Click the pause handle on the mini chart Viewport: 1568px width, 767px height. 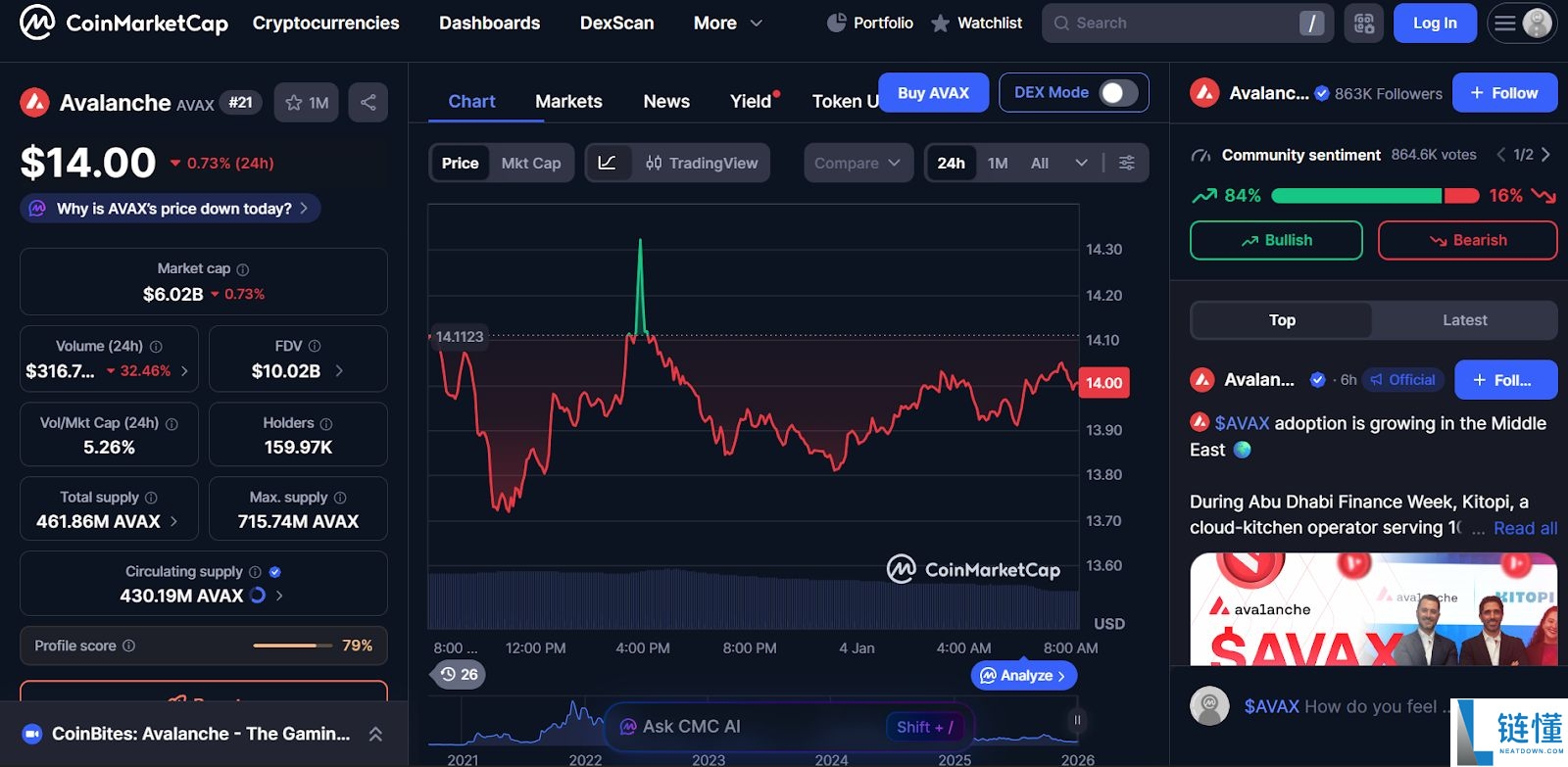coord(1077,720)
